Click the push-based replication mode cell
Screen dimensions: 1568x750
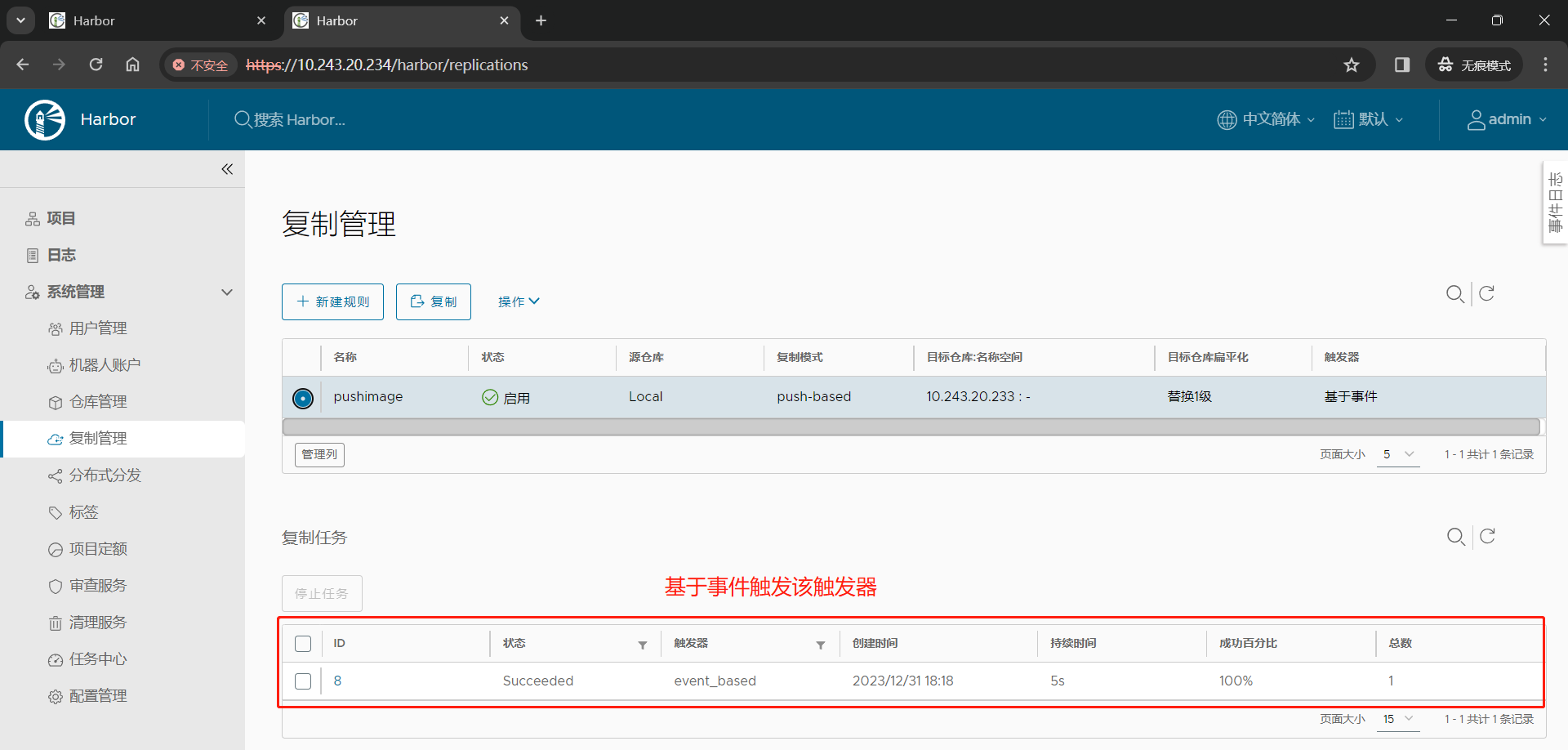pos(813,397)
